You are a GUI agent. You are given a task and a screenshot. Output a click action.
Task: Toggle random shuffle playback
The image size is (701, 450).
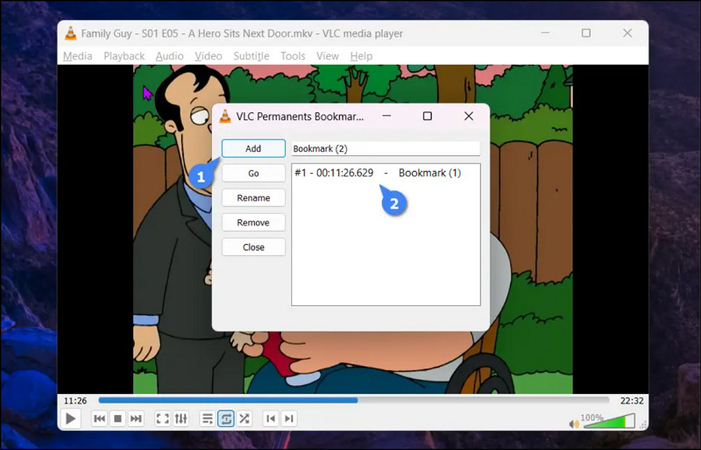244,419
